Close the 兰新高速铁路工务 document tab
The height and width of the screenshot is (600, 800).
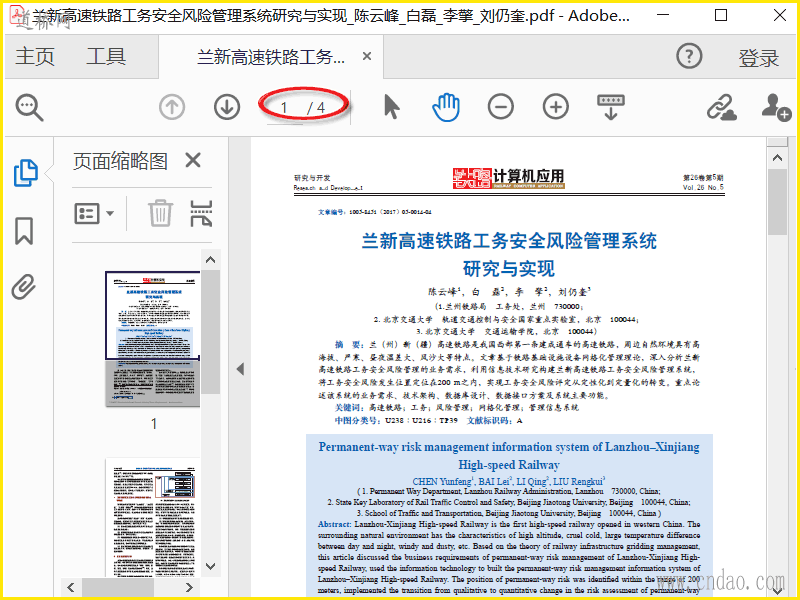click(367, 56)
